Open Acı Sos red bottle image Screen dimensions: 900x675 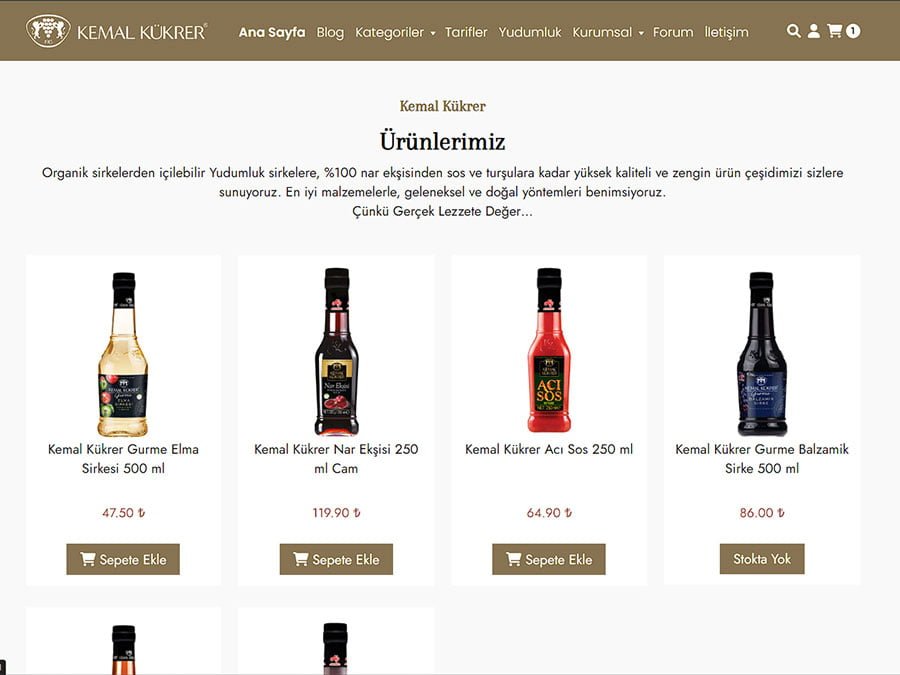[x=549, y=350]
